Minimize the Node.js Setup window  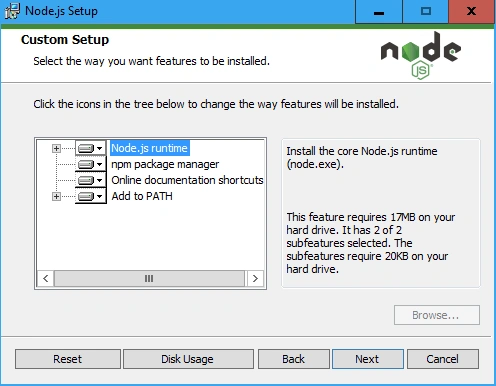[379, 12]
